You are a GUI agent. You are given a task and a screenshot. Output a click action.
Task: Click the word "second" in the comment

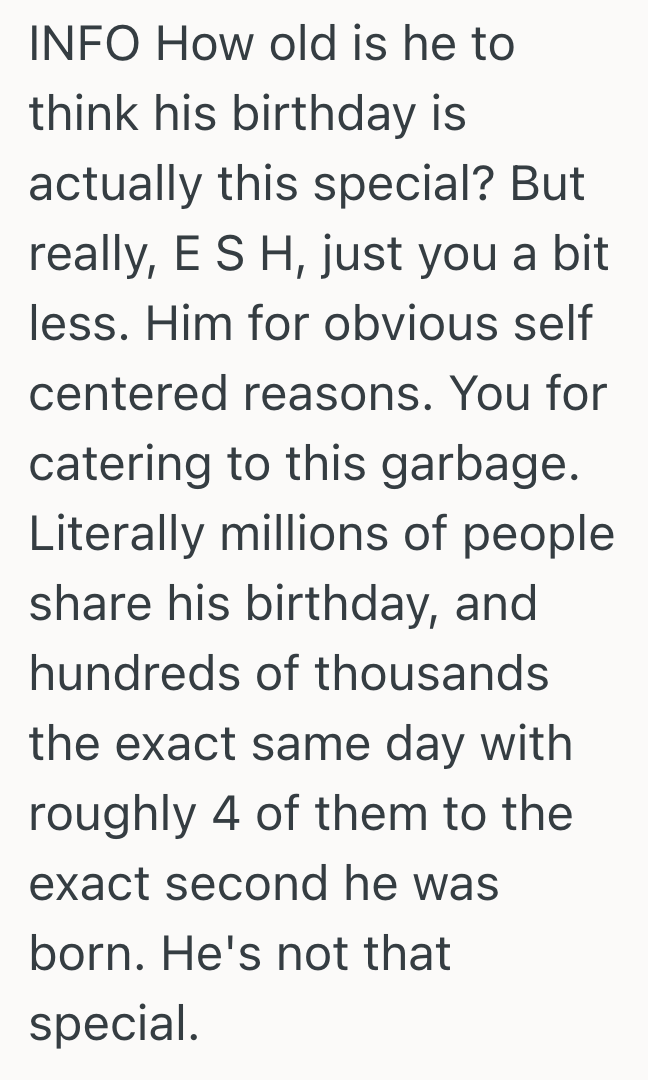click(261, 884)
